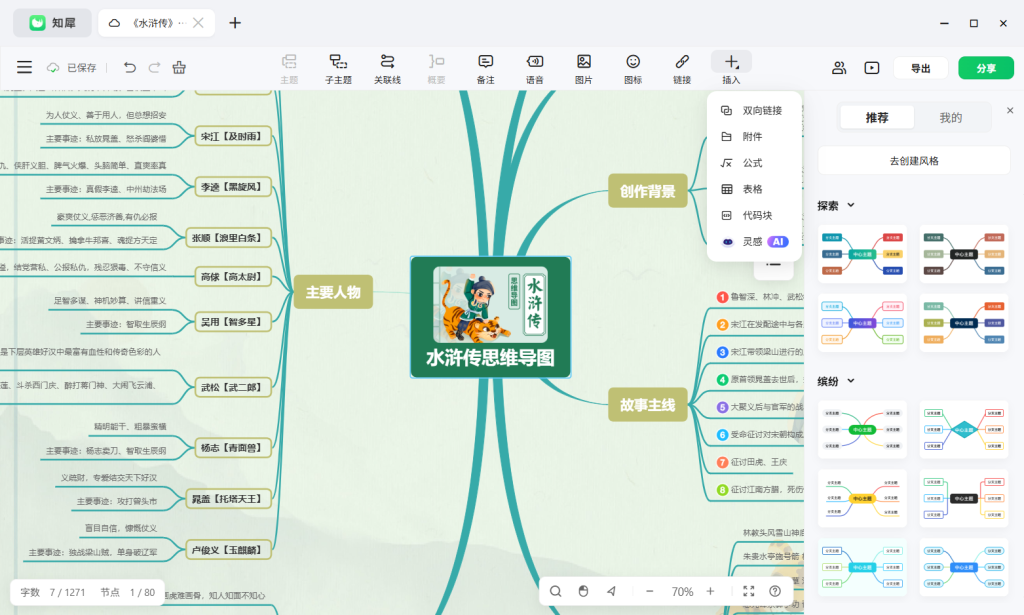
Task: Add a sibling topic with 主题
Action: 289,69
